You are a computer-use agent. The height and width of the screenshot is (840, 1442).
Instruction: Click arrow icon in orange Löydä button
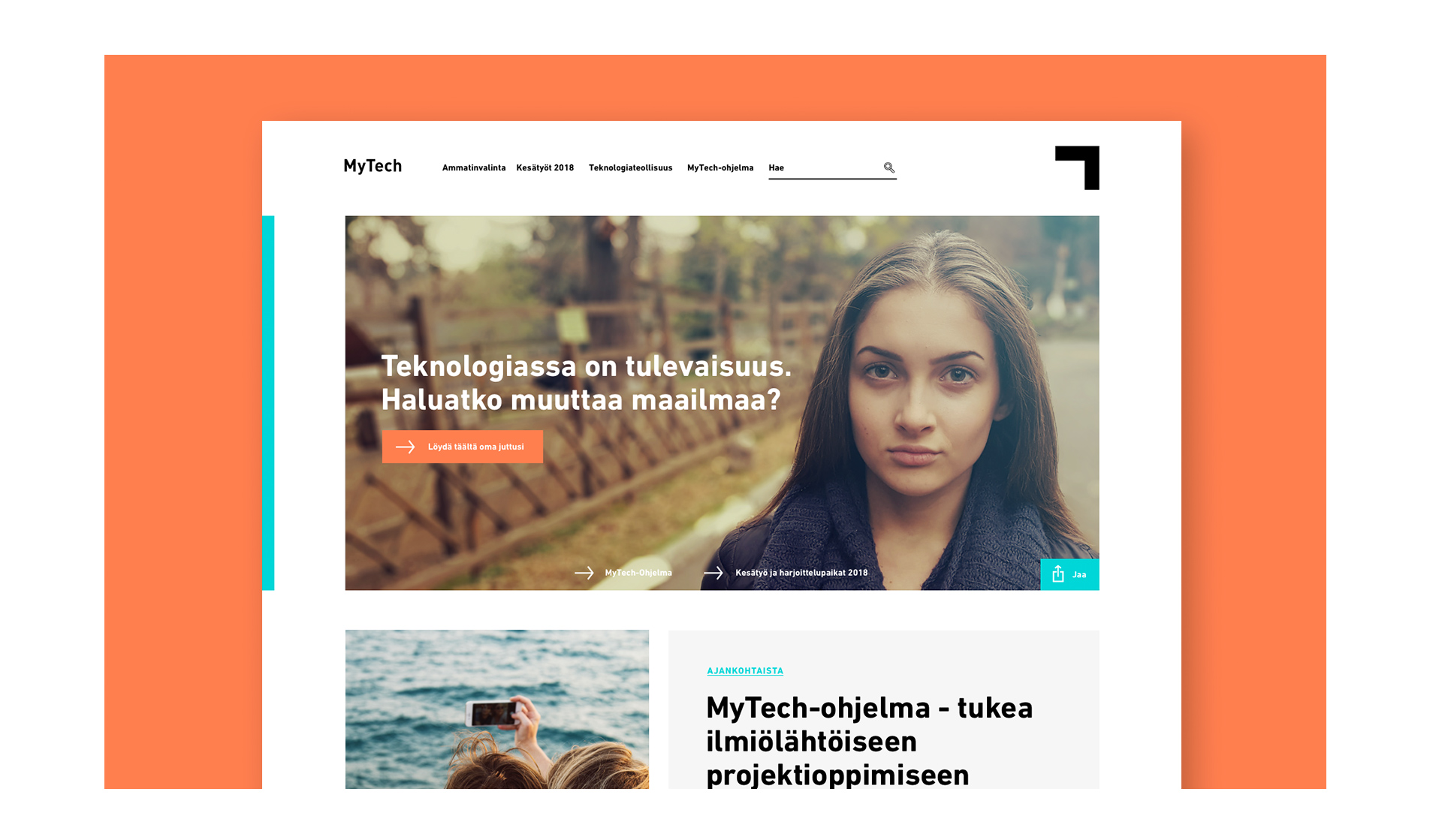[406, 447]
